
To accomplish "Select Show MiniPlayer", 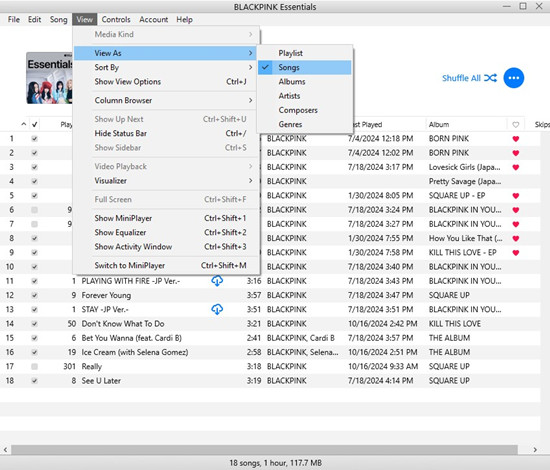I will click(166, 218).
